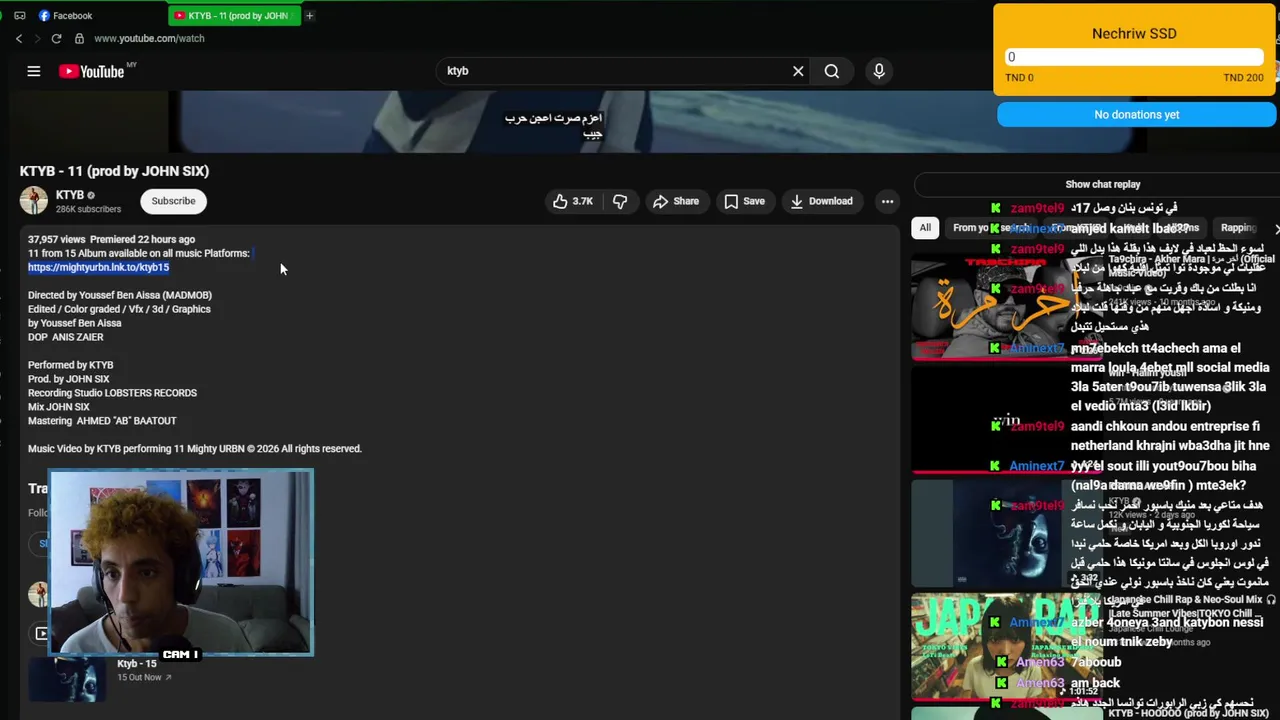The width and height of the screenshot is (1280, 720).
Task: Start voice search with the microphone
Action: point(879,71)
